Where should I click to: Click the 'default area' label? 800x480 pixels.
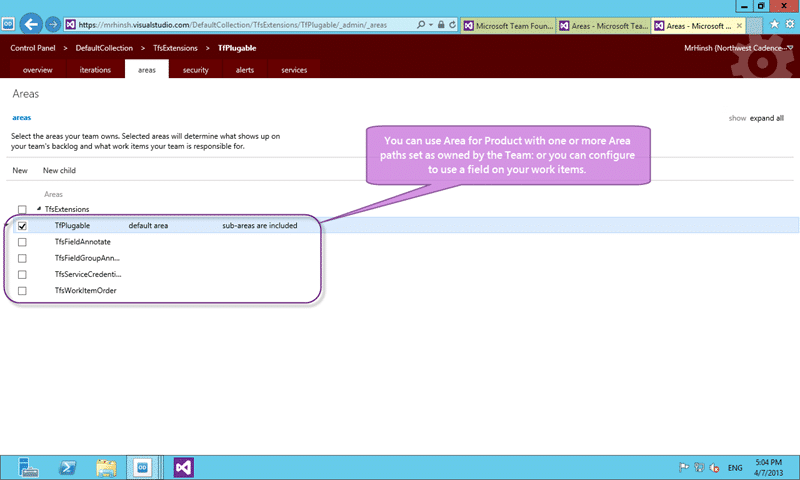click(x=148, y=225)
